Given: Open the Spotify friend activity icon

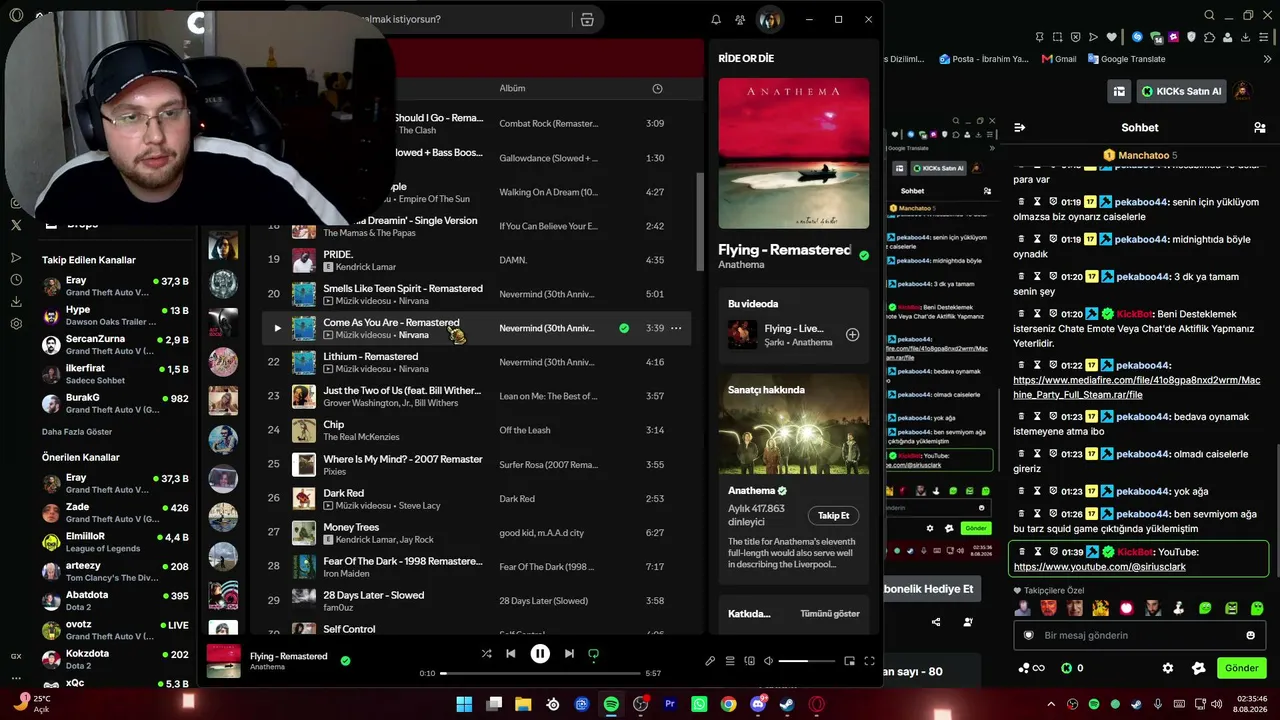Looking at the screenshot, I should (x=740, y=19).
